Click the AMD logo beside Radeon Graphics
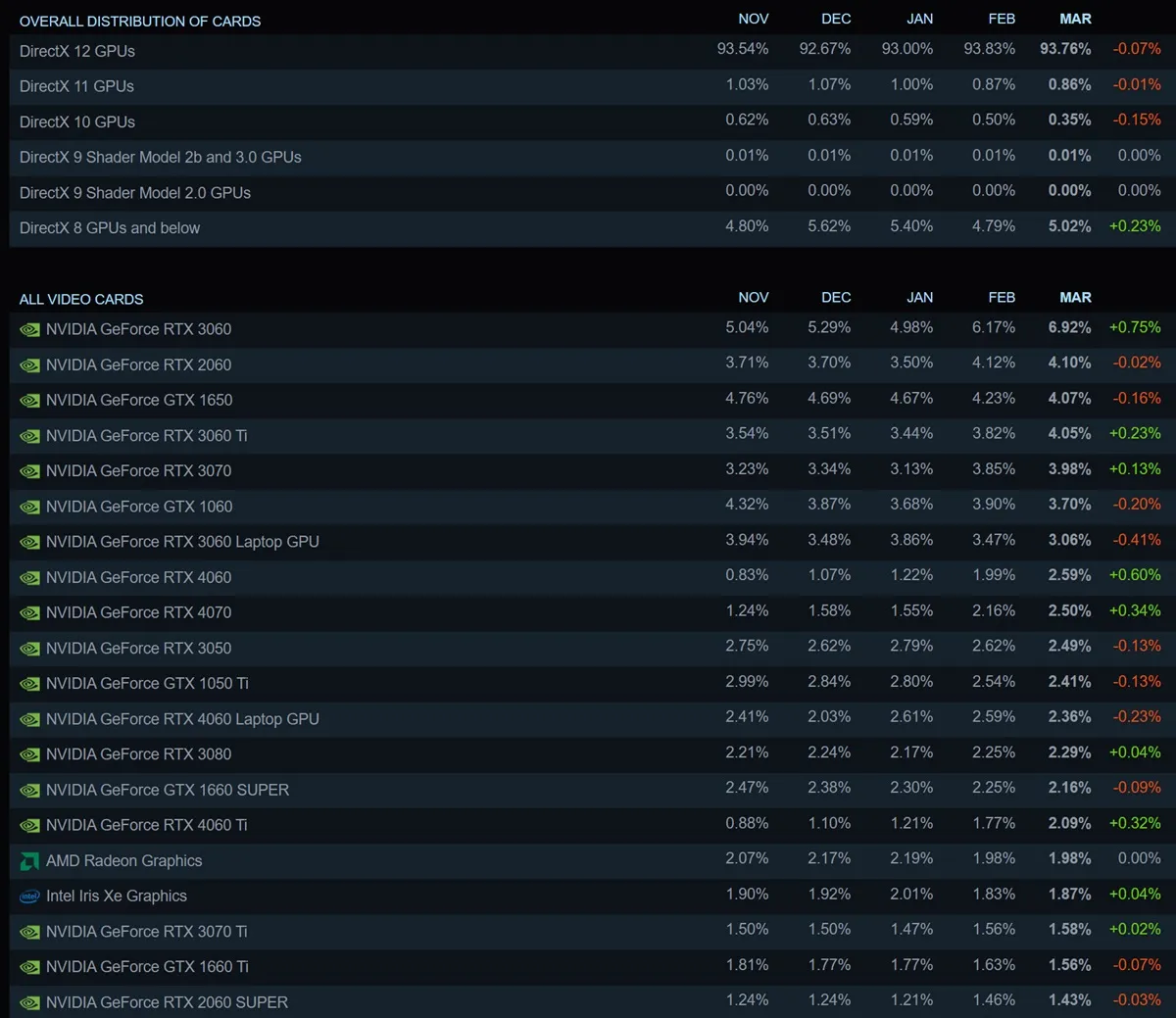The width and height of the screenshot is (1176, 1018). (x=29, y=861)
